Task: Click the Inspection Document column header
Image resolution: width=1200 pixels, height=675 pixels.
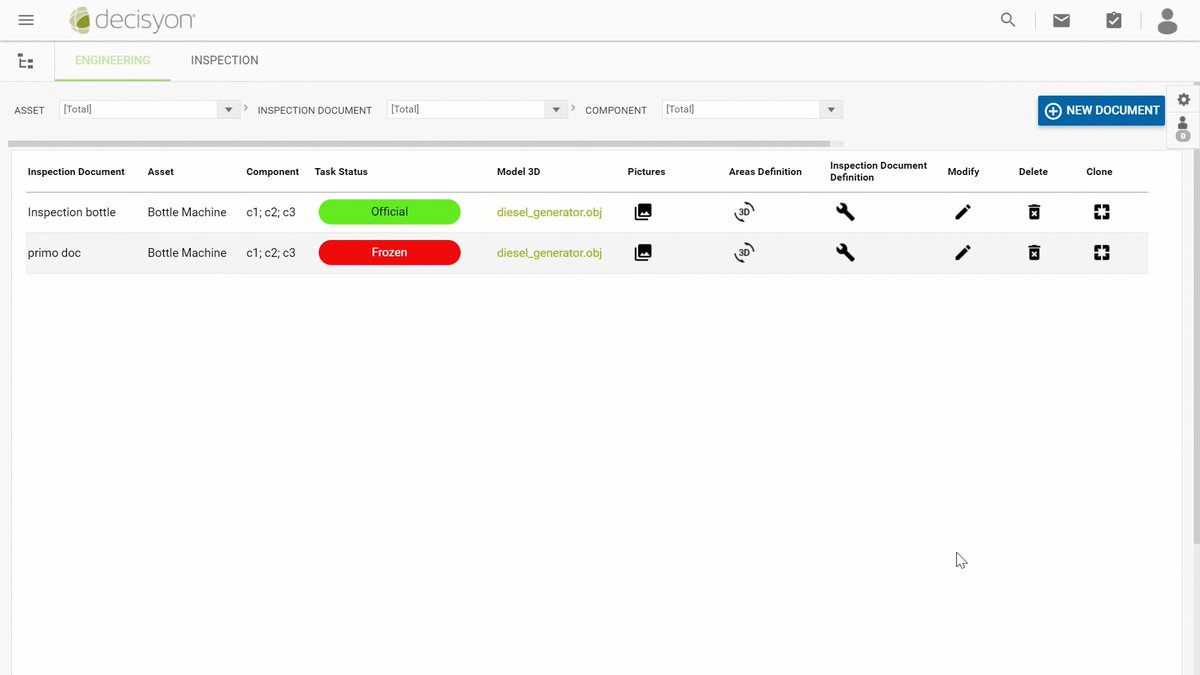Action: coord(76,172)
